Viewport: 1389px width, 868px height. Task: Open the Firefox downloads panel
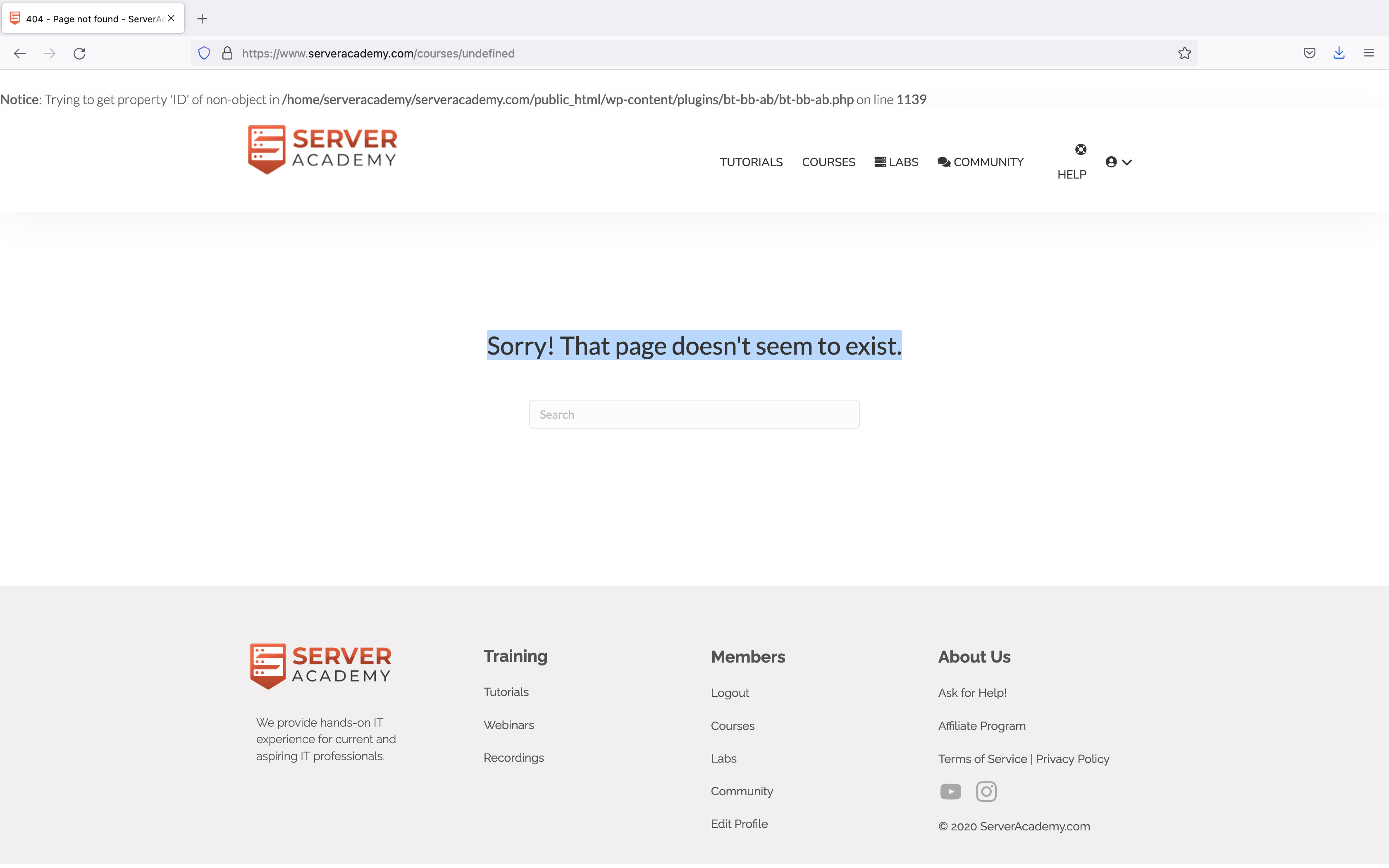pos(1339,53)
